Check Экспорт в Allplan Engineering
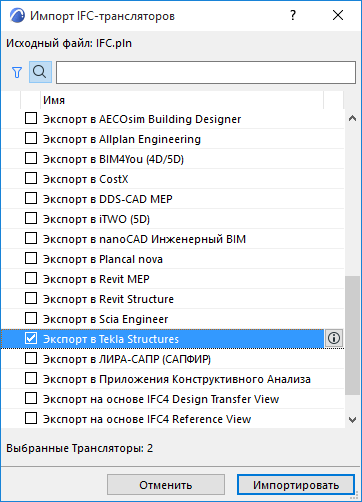This screenshot has height=502, width=362. point(31,138)
